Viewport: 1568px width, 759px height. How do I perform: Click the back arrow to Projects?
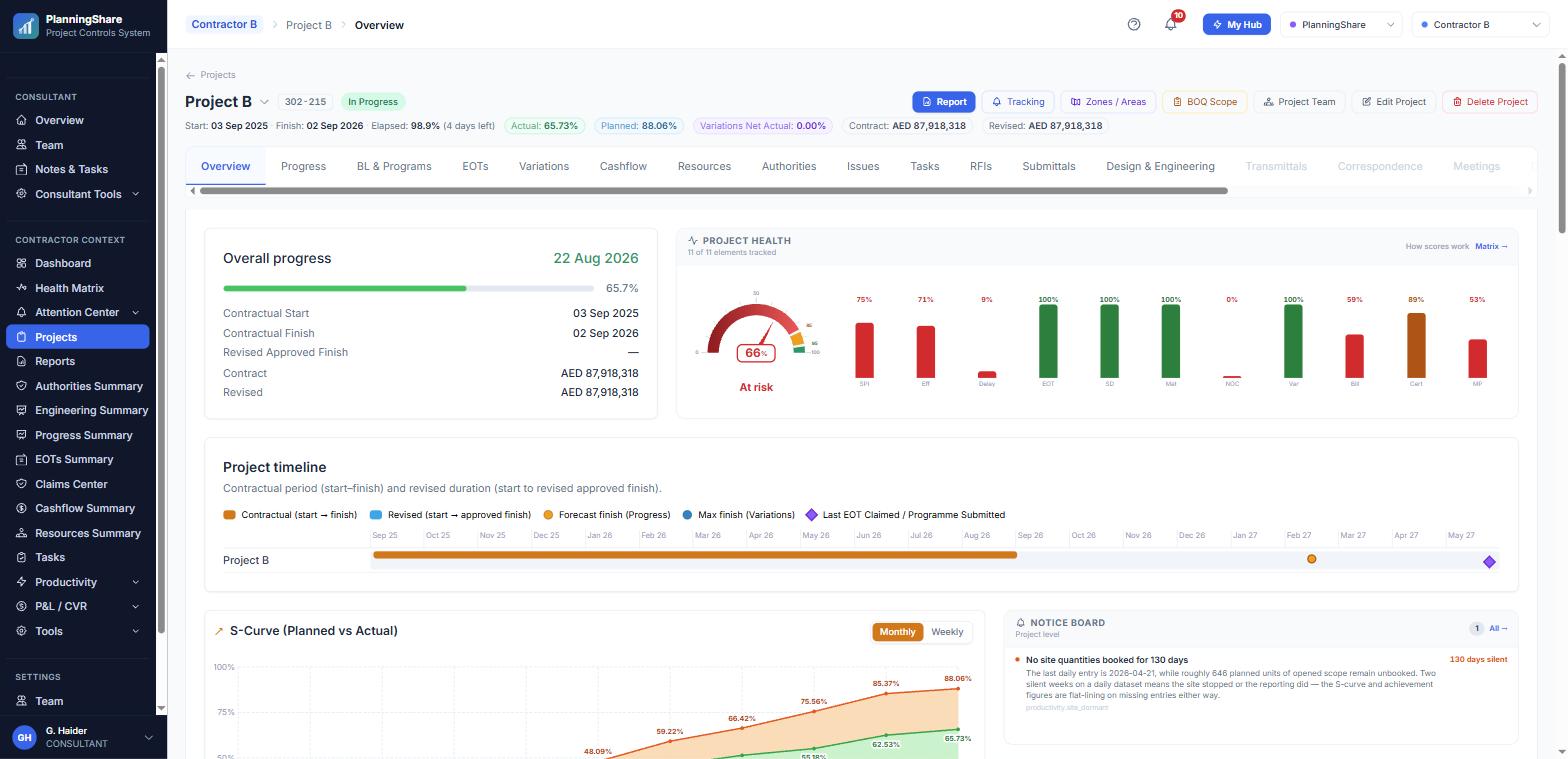point(190,75)
